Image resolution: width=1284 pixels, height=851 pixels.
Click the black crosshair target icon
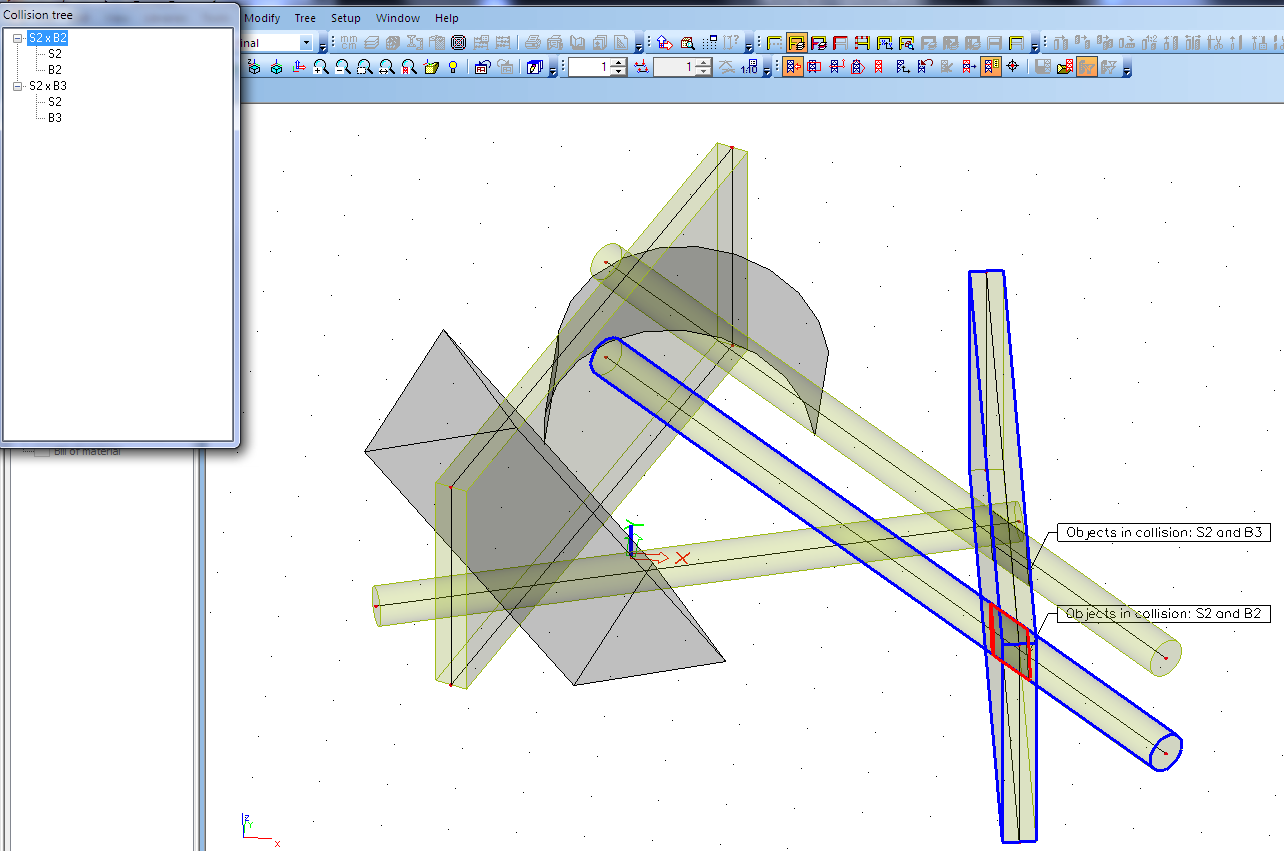click(x=1013, y=67)
